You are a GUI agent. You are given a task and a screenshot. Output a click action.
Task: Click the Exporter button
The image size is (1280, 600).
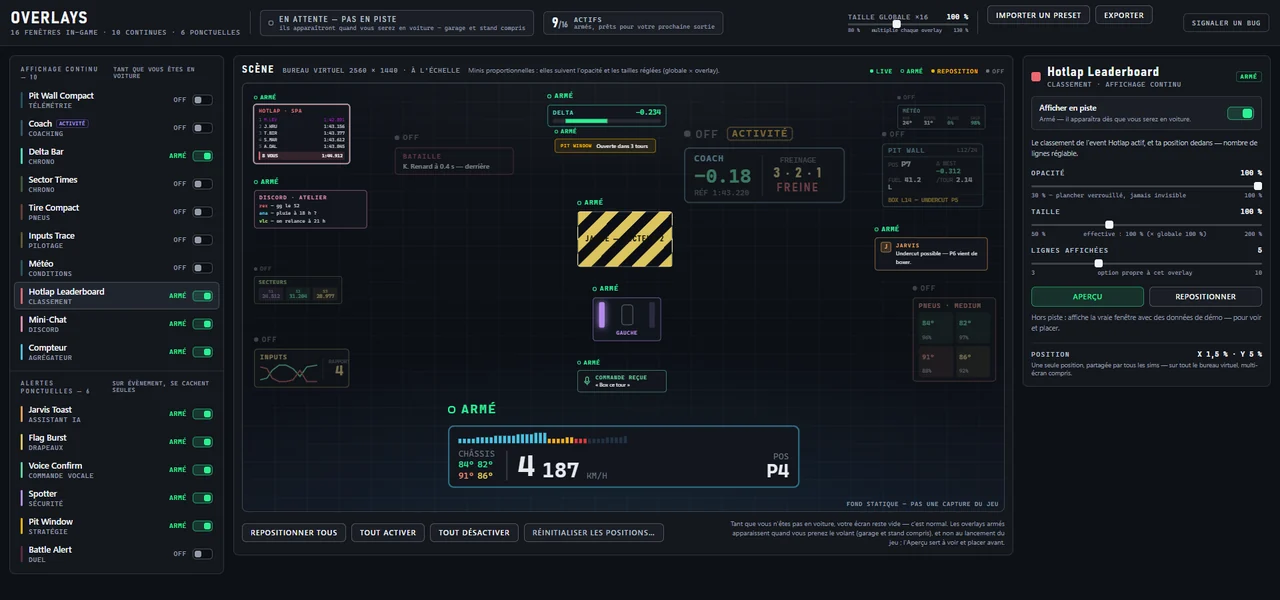pyautogui.click(x=1124, y=15)
